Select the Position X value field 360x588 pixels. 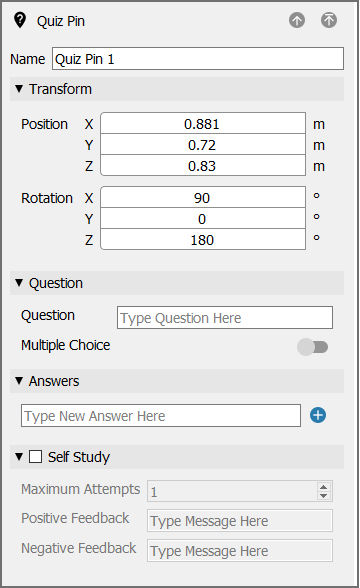[203, 123]
